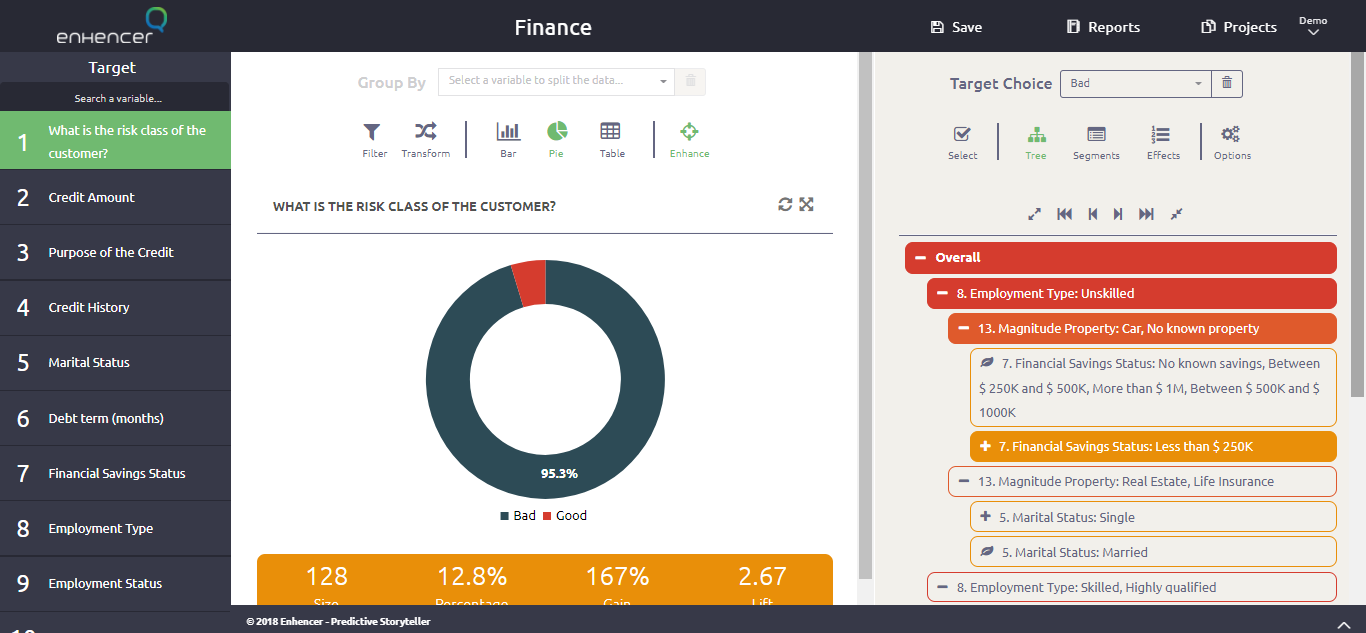Screen dimensions: 1366x633
Task: Select the risk class target variable
Action: [x=115, y=141]
